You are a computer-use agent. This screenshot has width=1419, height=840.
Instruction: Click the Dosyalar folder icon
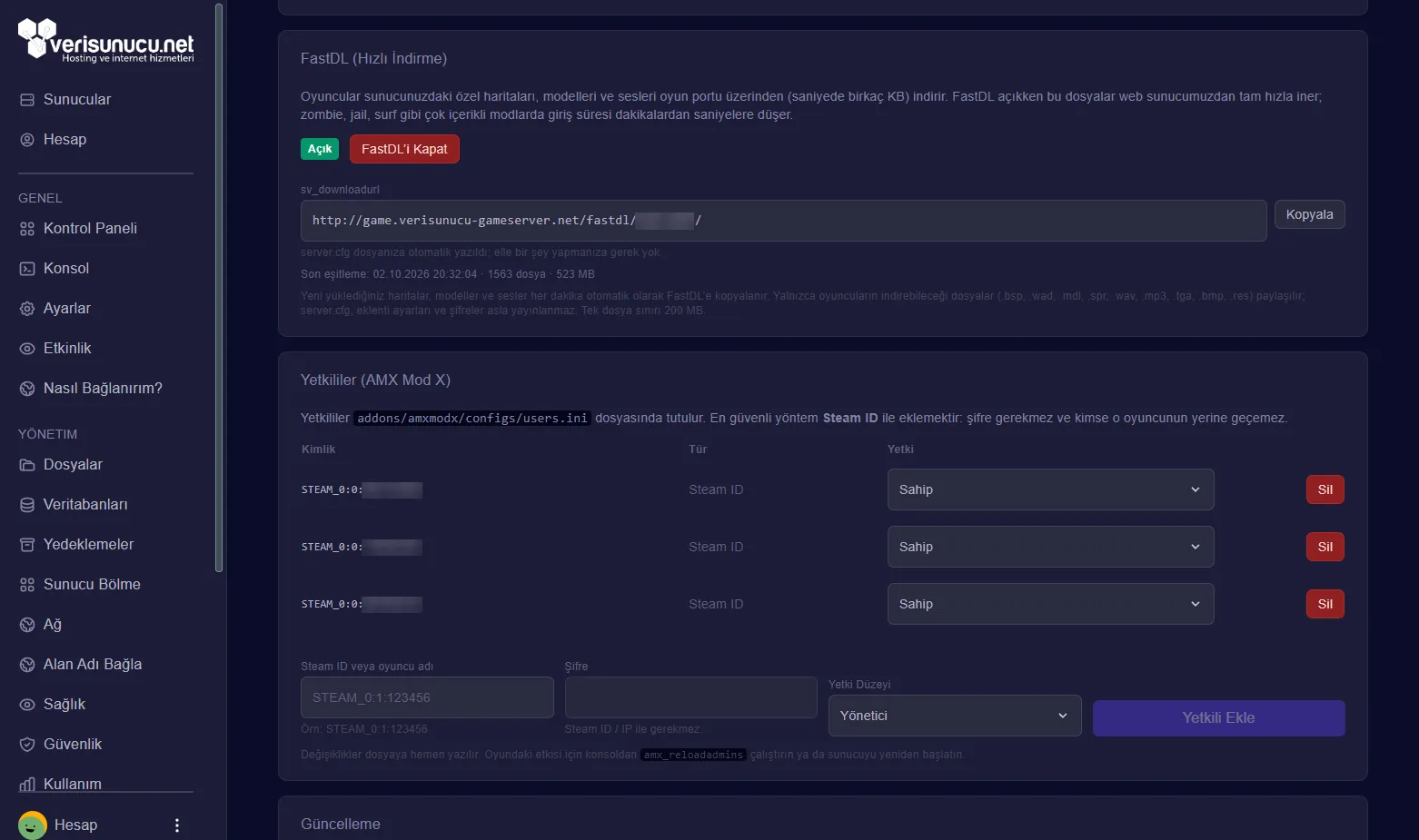[x=27, y=465]
